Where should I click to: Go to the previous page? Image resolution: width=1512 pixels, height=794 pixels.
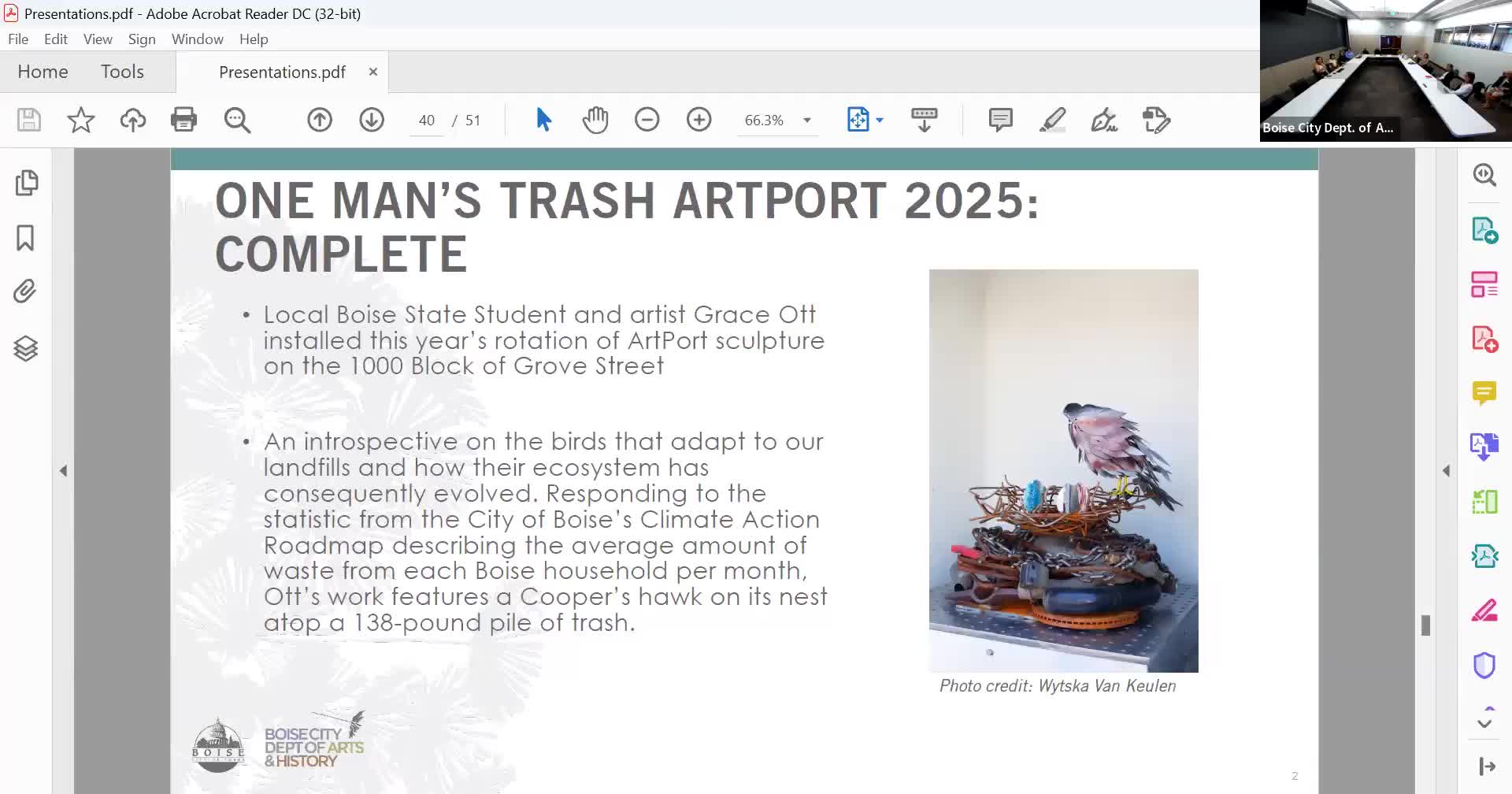(320, 120)
